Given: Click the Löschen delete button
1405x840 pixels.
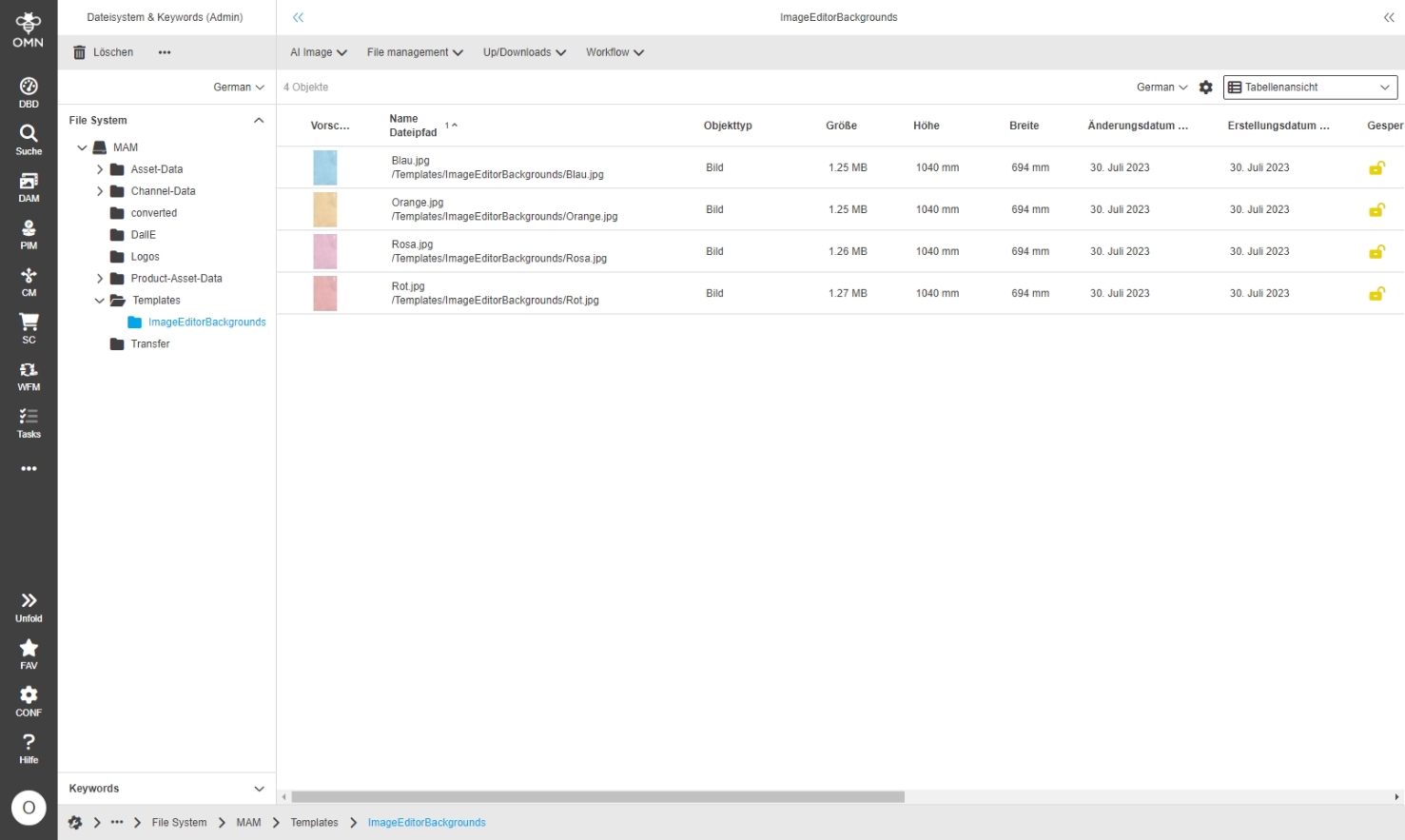Looking at the screenshot, I should tap(104, 52).
